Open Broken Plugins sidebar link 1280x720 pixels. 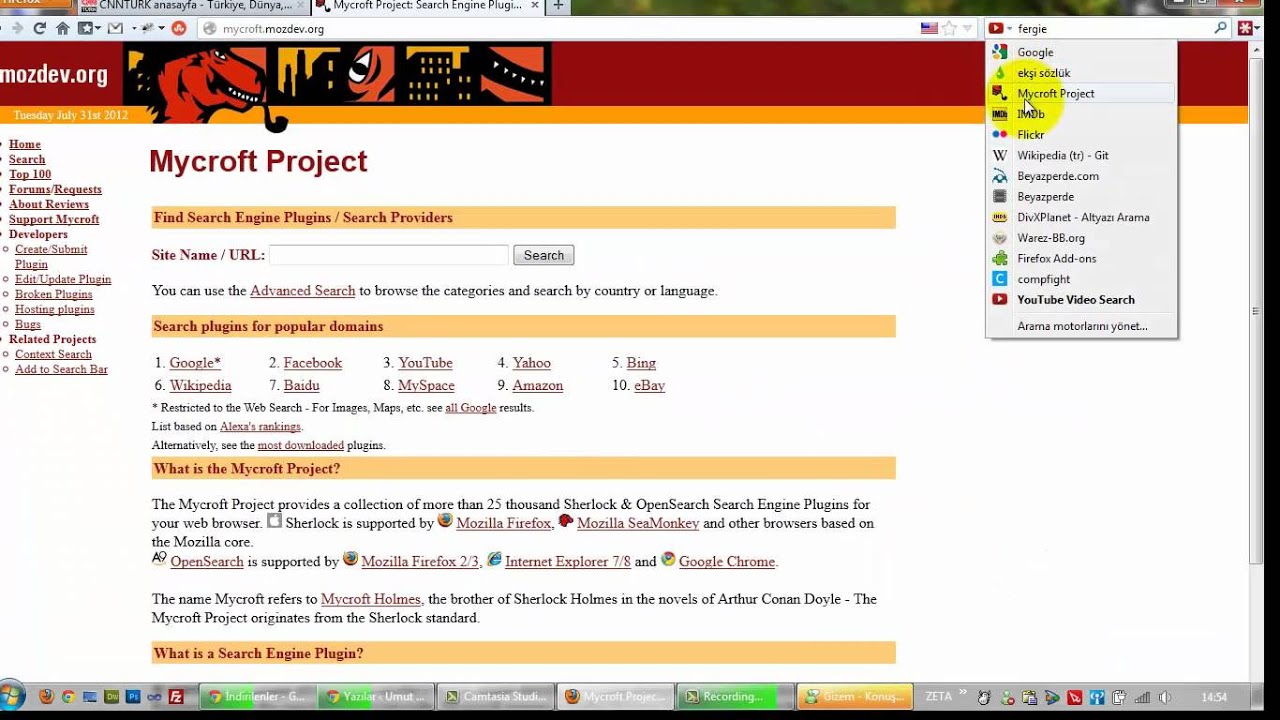[x=54, y=294]
